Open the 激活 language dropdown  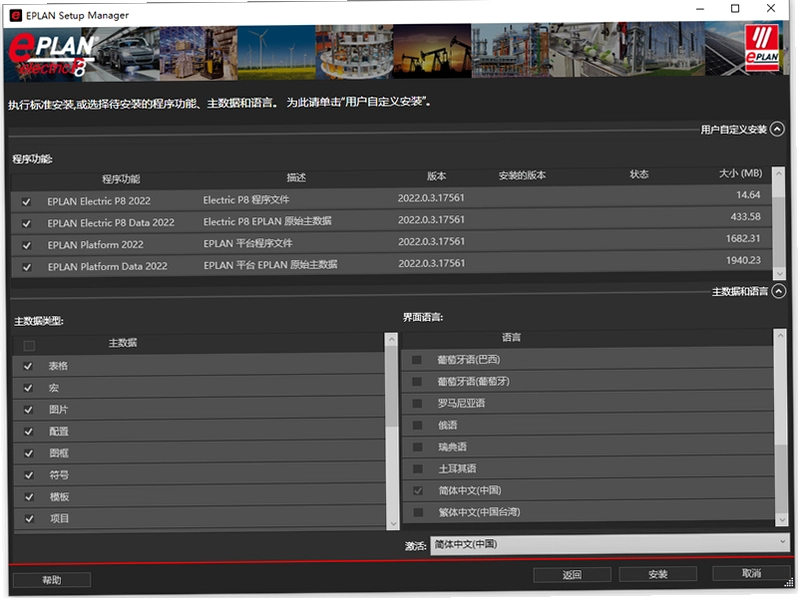tap(611, 544)
